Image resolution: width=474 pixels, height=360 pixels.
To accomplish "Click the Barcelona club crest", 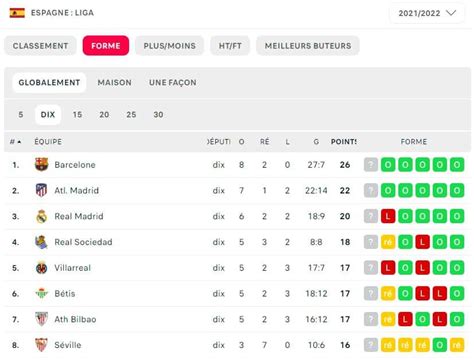I will (41, 164).
